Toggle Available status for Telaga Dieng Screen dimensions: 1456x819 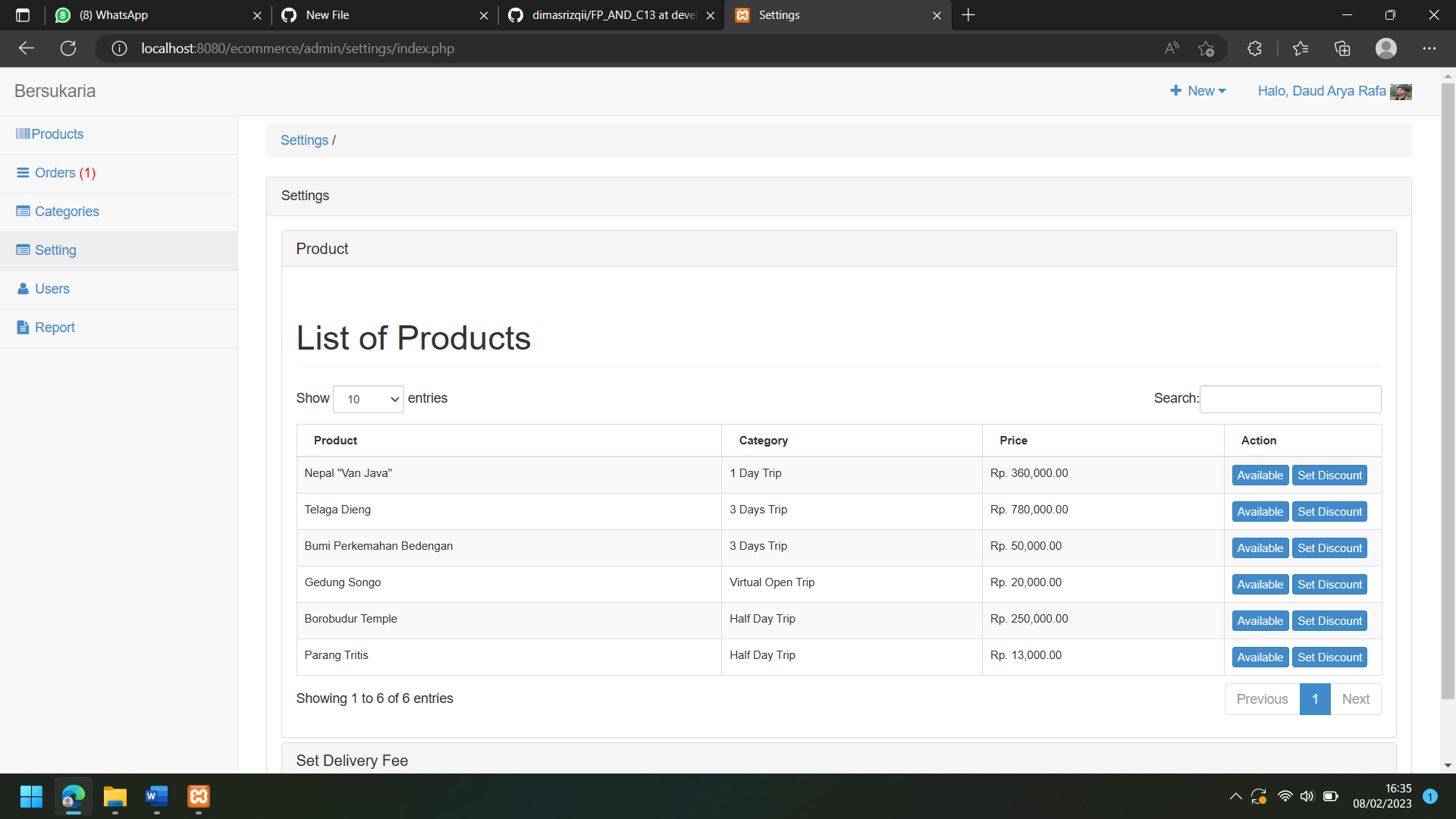(x=1260, y=512)
